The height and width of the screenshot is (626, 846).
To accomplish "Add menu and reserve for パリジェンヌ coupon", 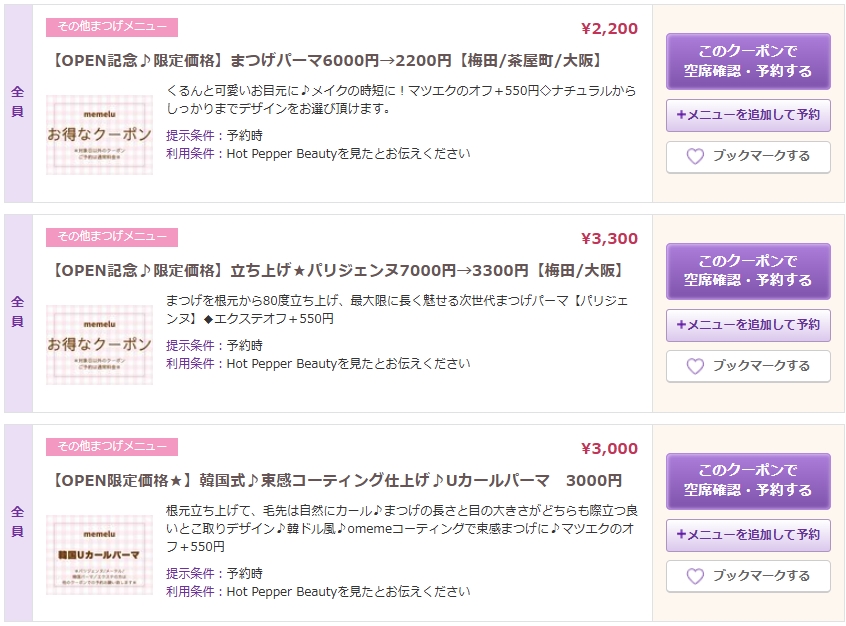I will coord(748,325).
